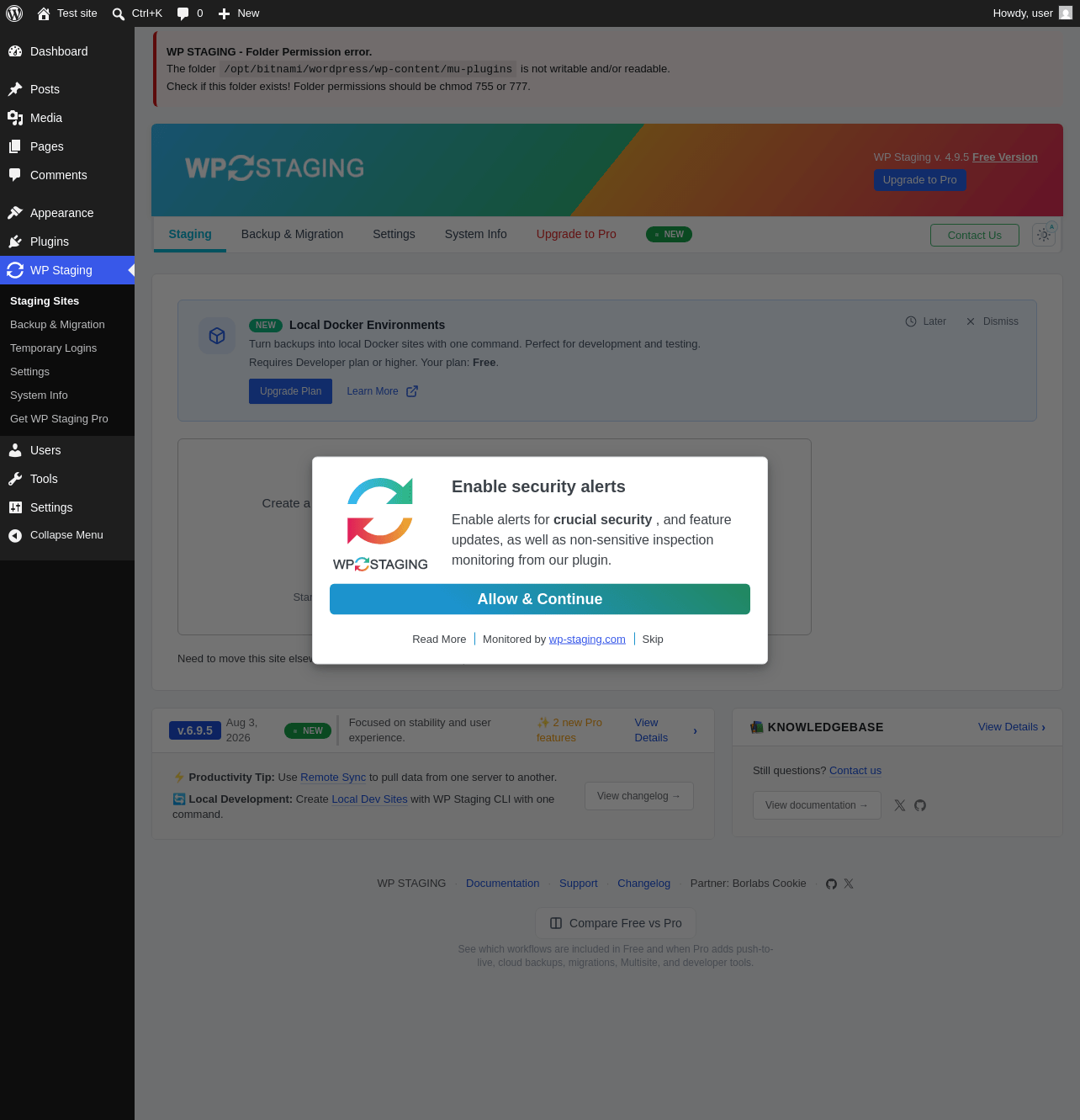Switch to the Backup & Migration tab
Image resolution: width=1080 pixels, height=1120 pixels.
pos(292,235)
